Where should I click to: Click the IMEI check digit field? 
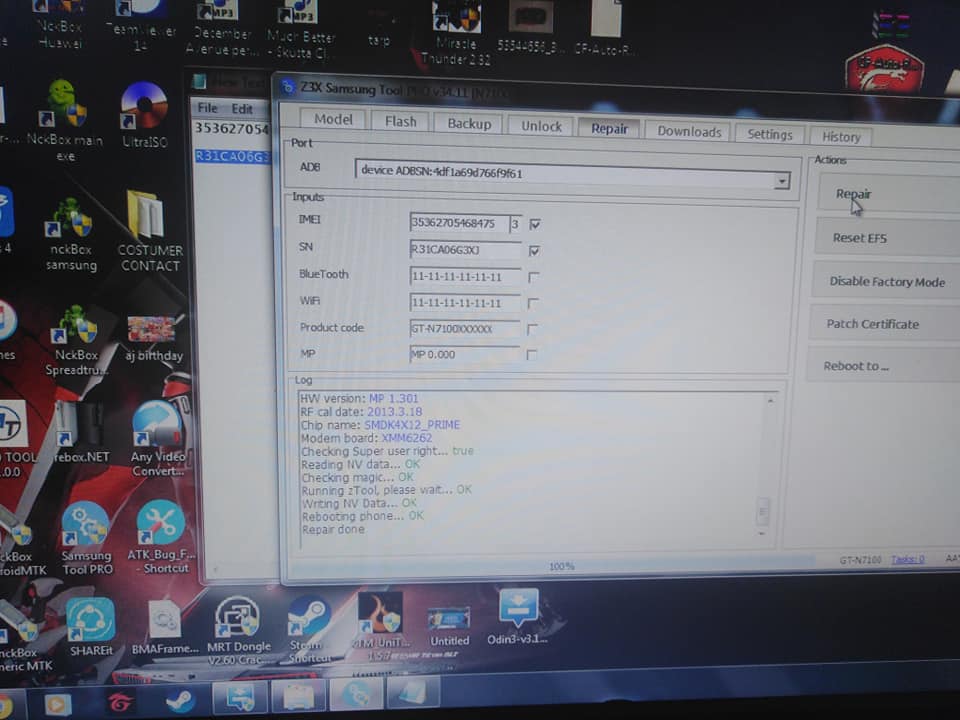pos(516,224)
